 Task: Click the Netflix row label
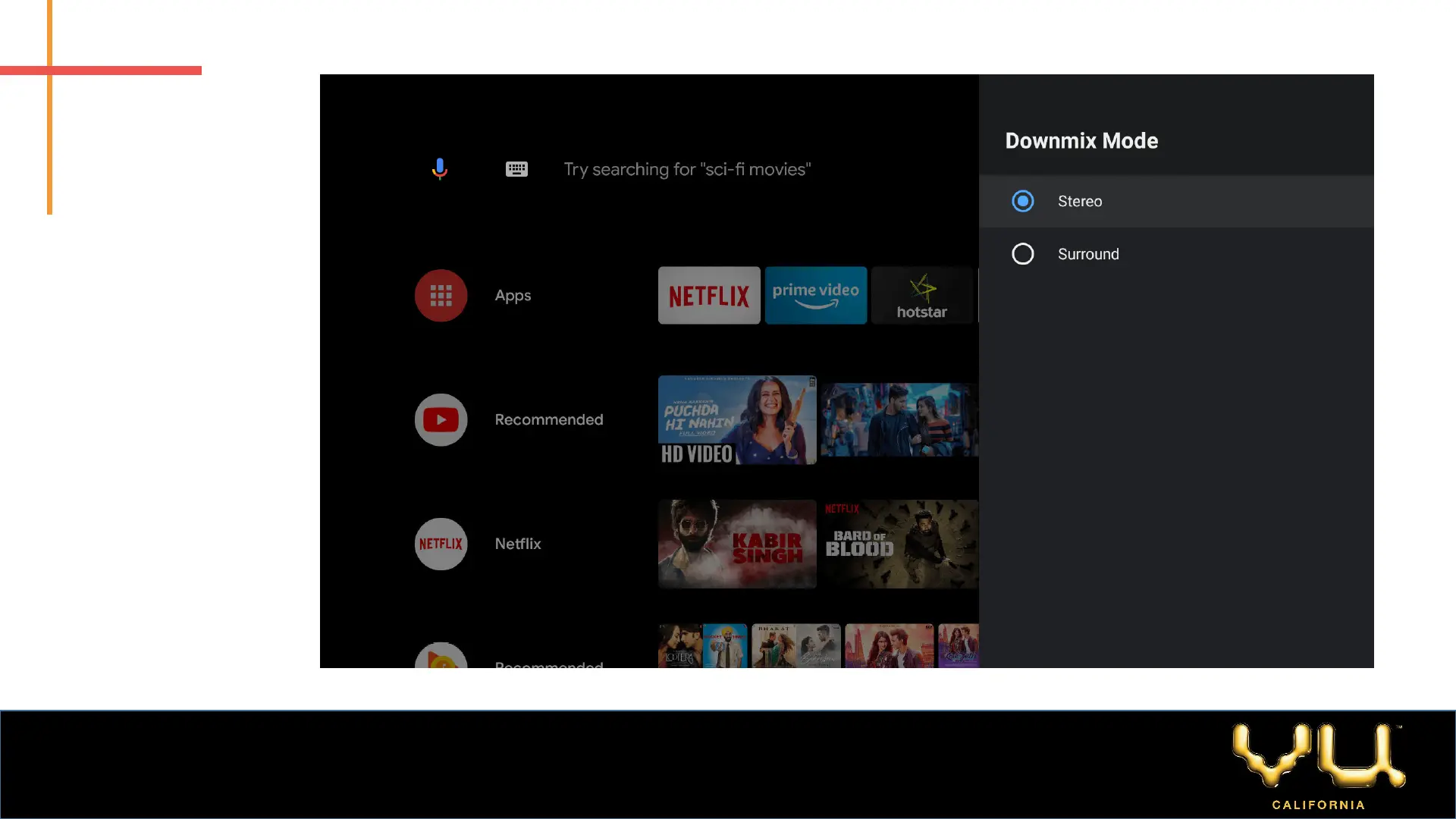tap(518, 544)
